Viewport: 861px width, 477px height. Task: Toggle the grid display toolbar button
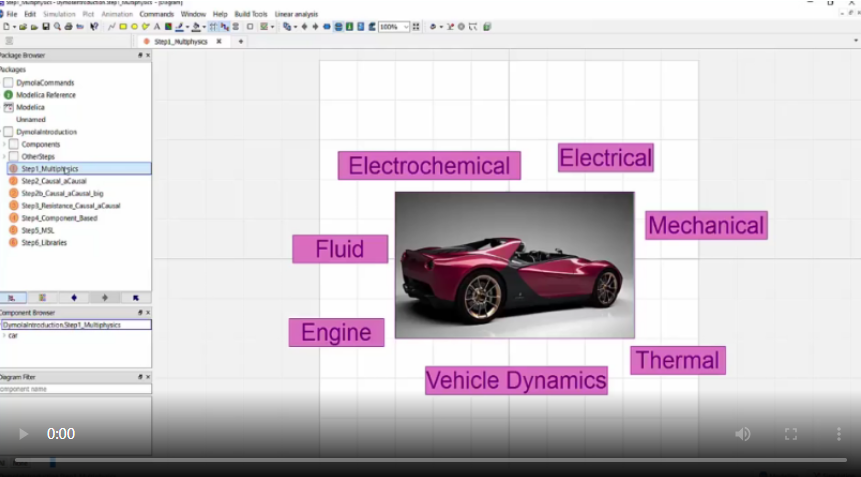click(x=213, y=27)
